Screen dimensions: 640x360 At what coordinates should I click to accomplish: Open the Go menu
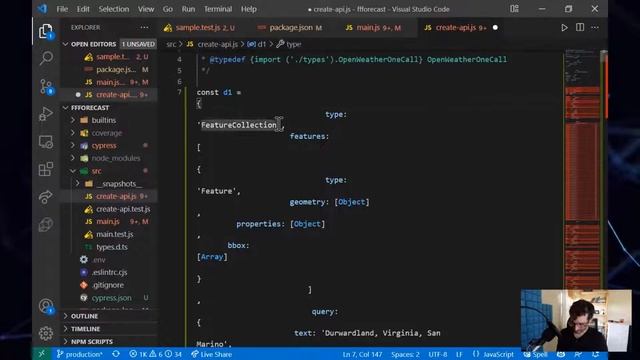168,9
